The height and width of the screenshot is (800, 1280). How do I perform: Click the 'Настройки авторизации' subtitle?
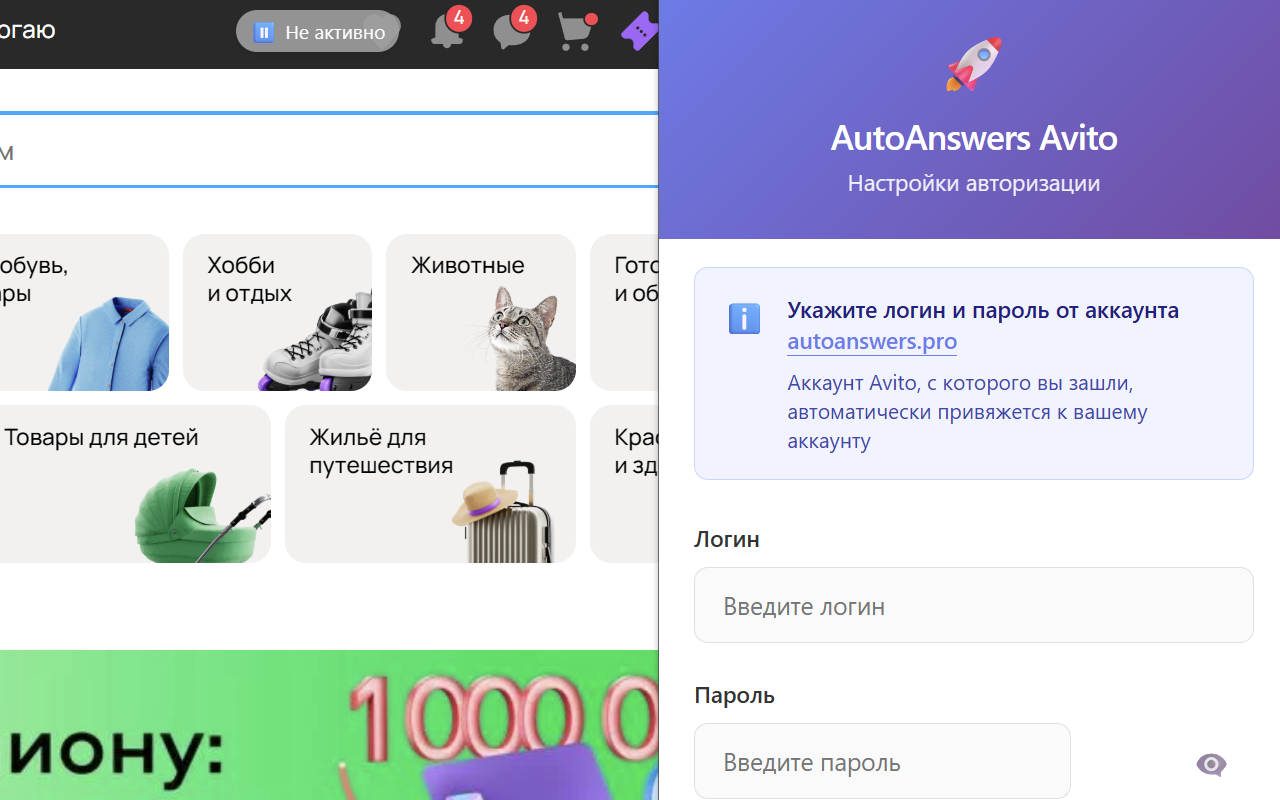pyautogui.click(x=974, y=184)
